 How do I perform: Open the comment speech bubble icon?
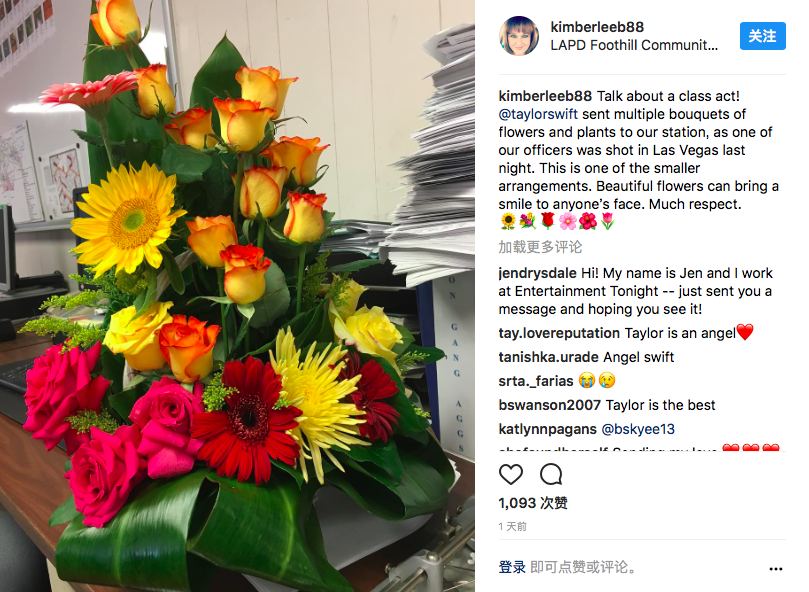(551, 474)
